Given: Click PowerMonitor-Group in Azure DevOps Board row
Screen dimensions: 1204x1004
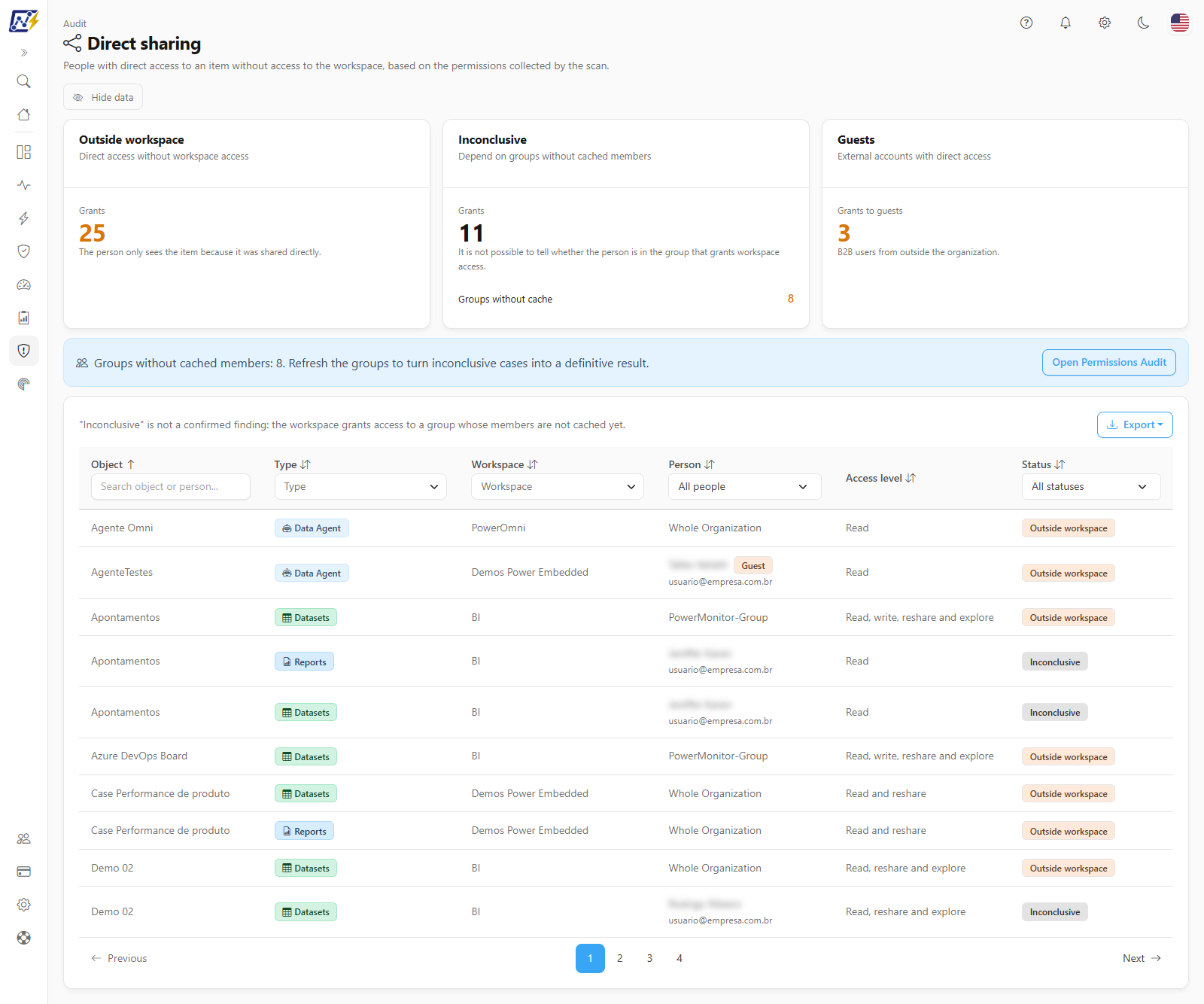Looking at the screenshot, I should tap(718, 756).
